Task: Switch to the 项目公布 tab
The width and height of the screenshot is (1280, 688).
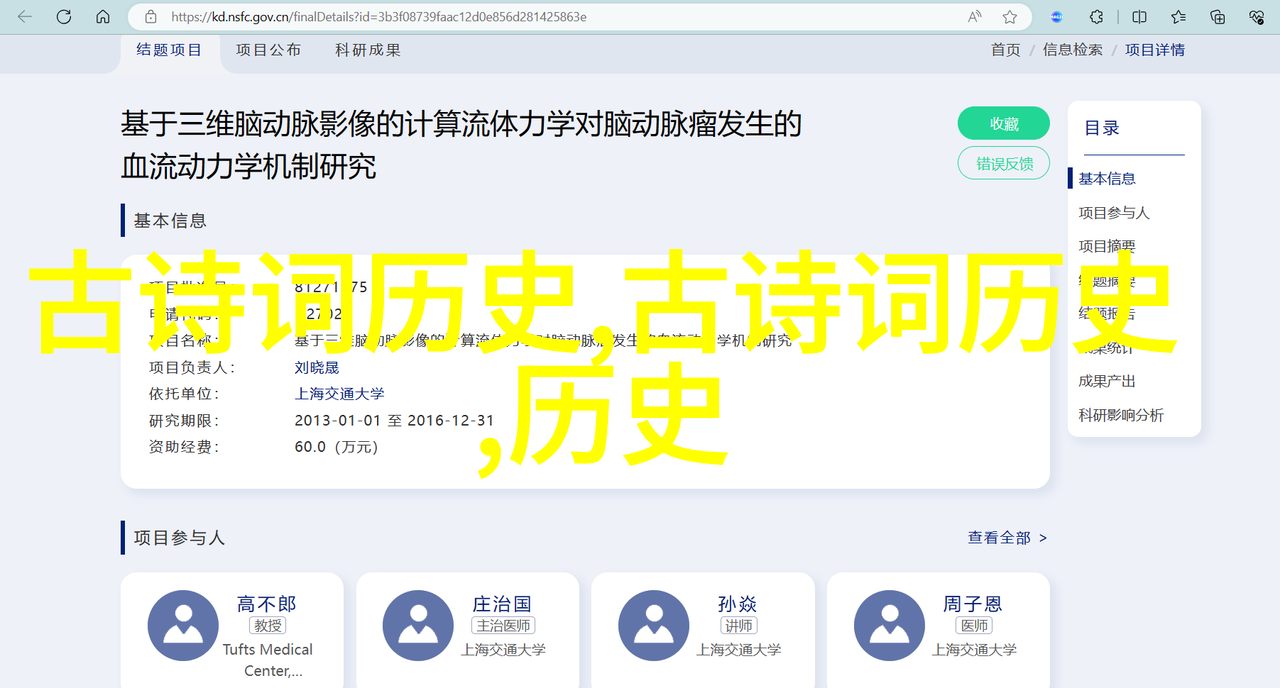Action: pyautogui.click(x=268, y=50)
